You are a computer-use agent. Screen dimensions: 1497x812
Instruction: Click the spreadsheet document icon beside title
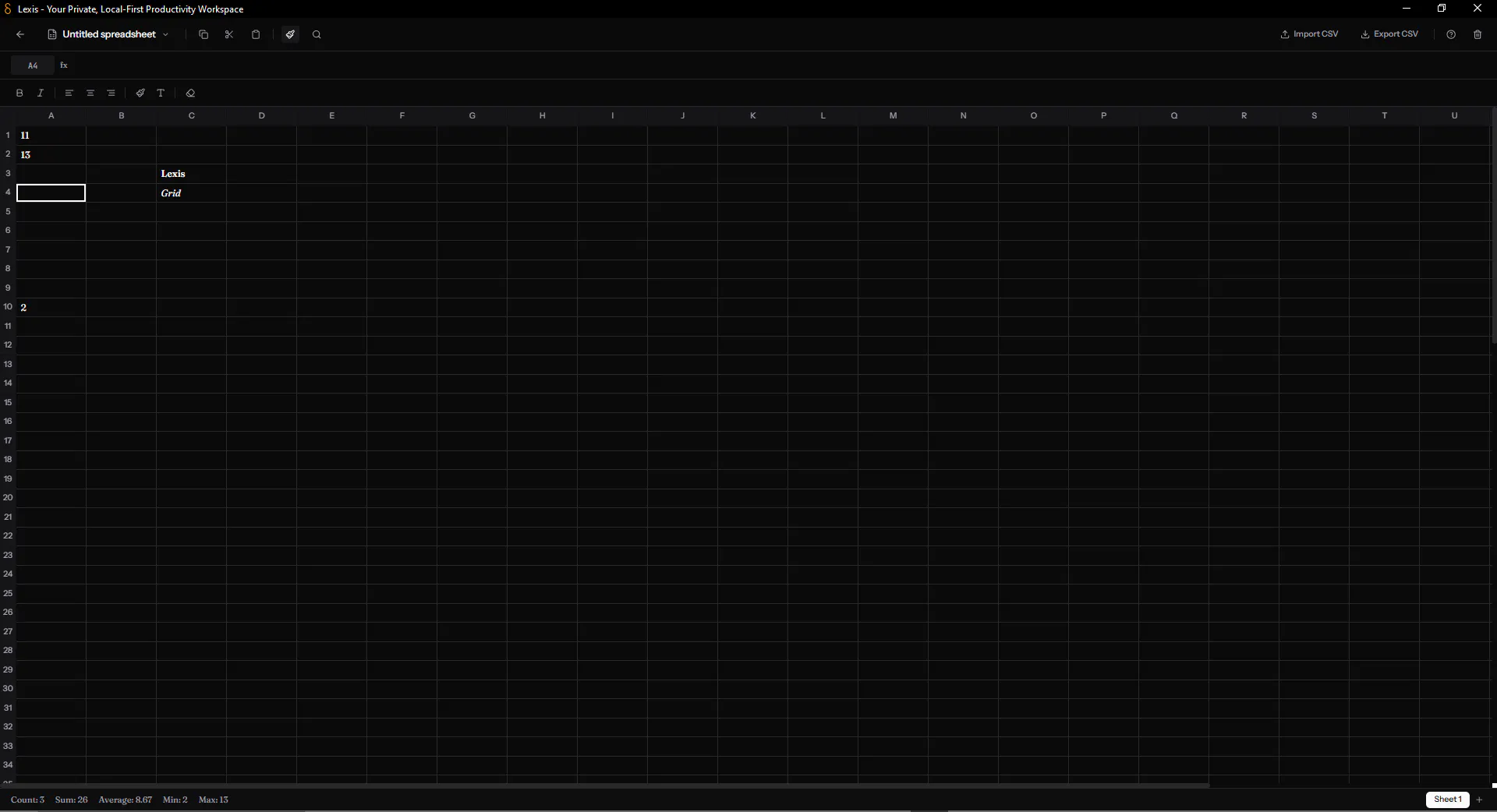[52, 34]
